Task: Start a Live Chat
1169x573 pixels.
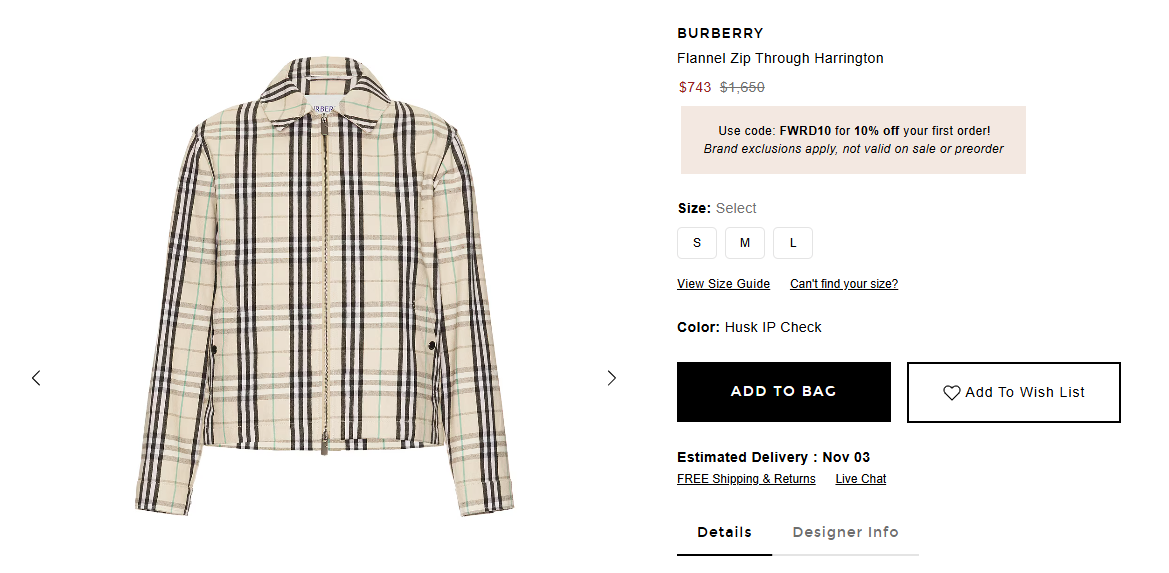Action: [x=861, y=479]
